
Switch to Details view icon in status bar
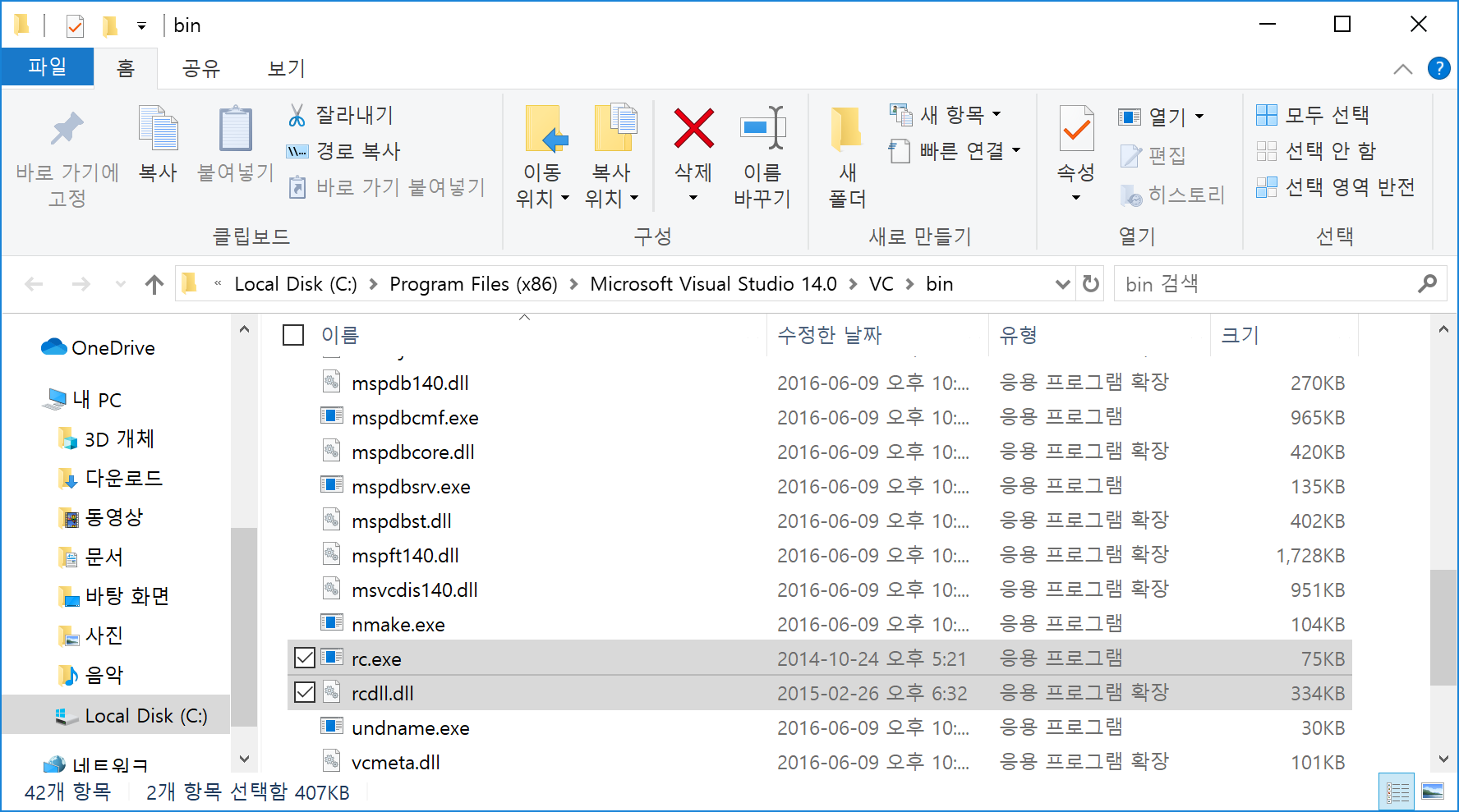point(1397,792)
